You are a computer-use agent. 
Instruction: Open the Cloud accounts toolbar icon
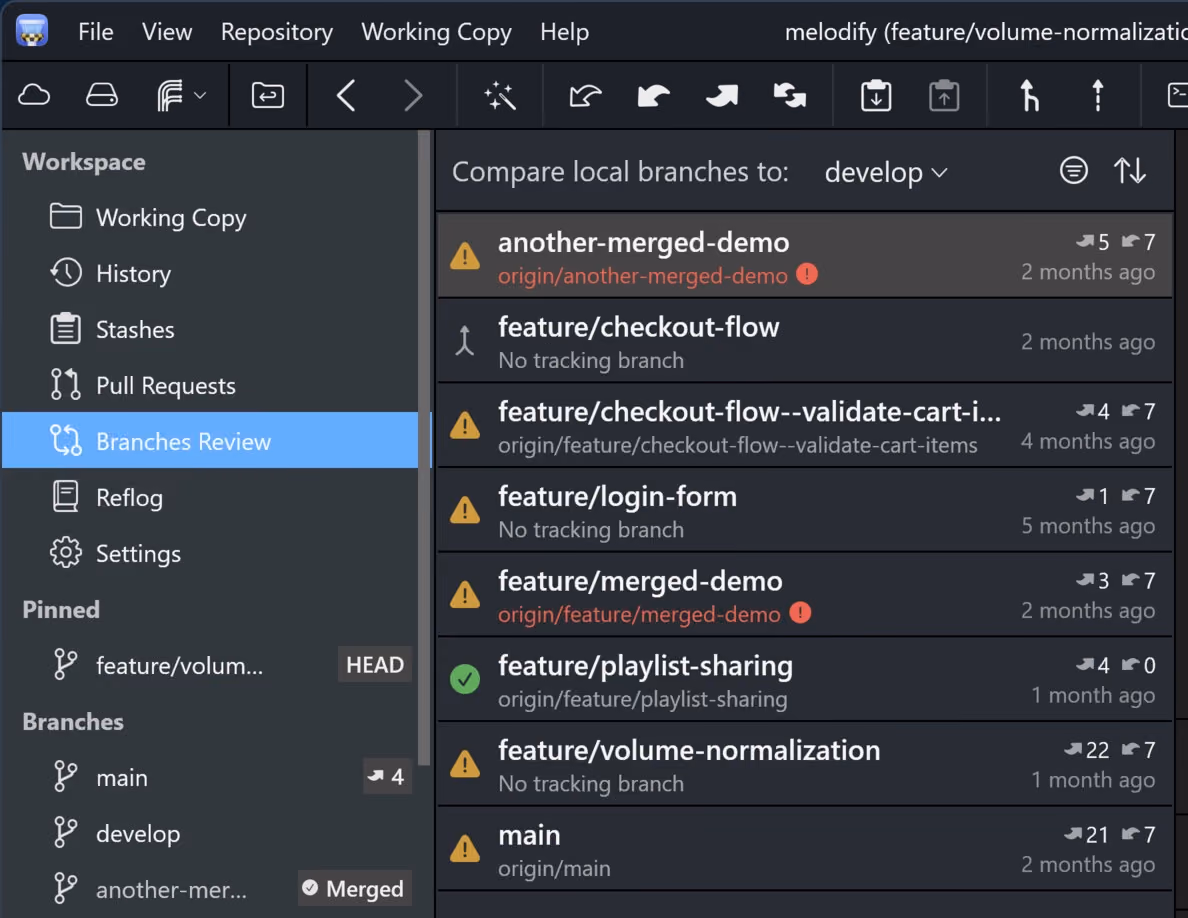point(34,95)
